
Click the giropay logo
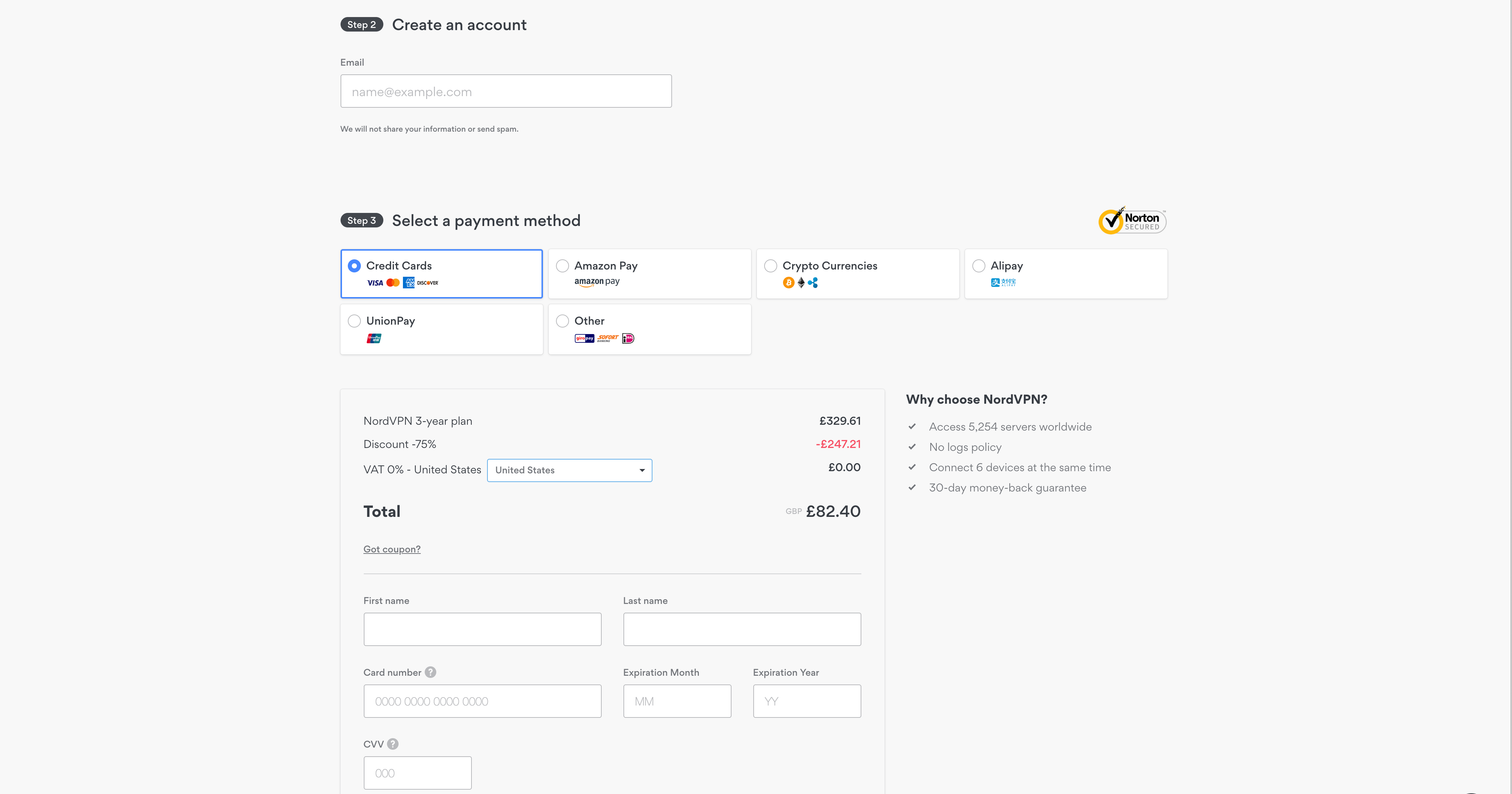(x=584, y=338)
